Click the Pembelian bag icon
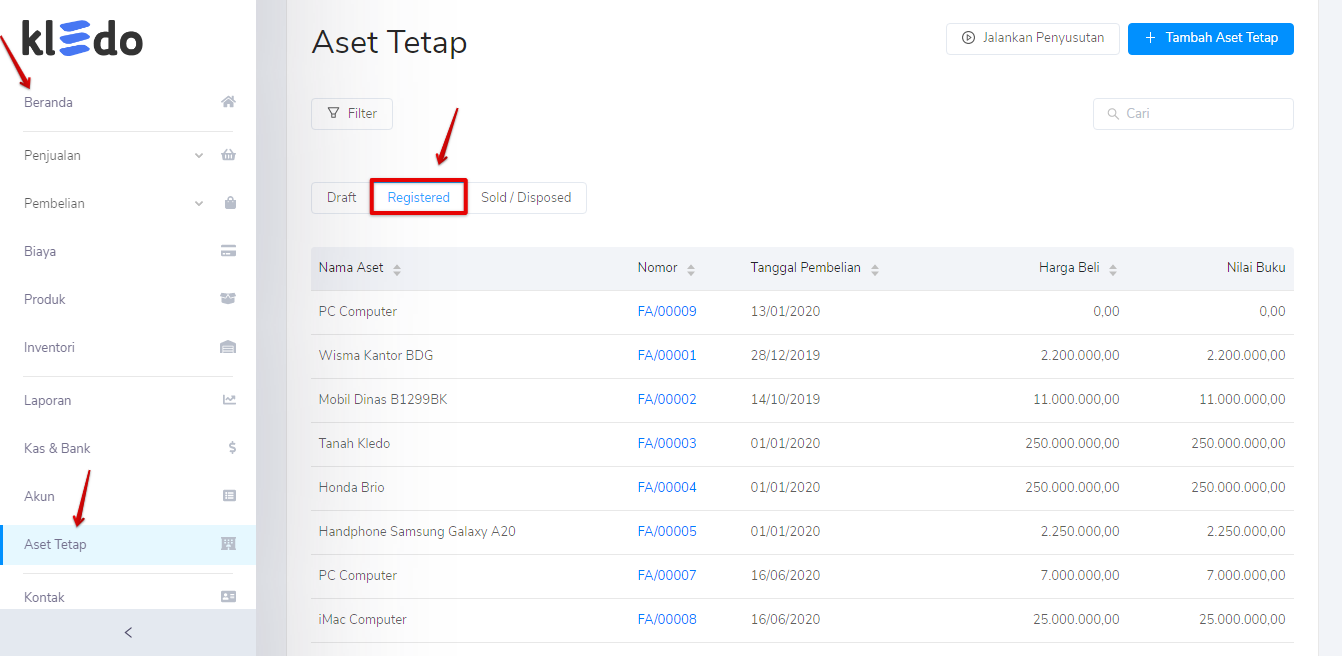The image size is (1342, 656). tap(228, 203)
